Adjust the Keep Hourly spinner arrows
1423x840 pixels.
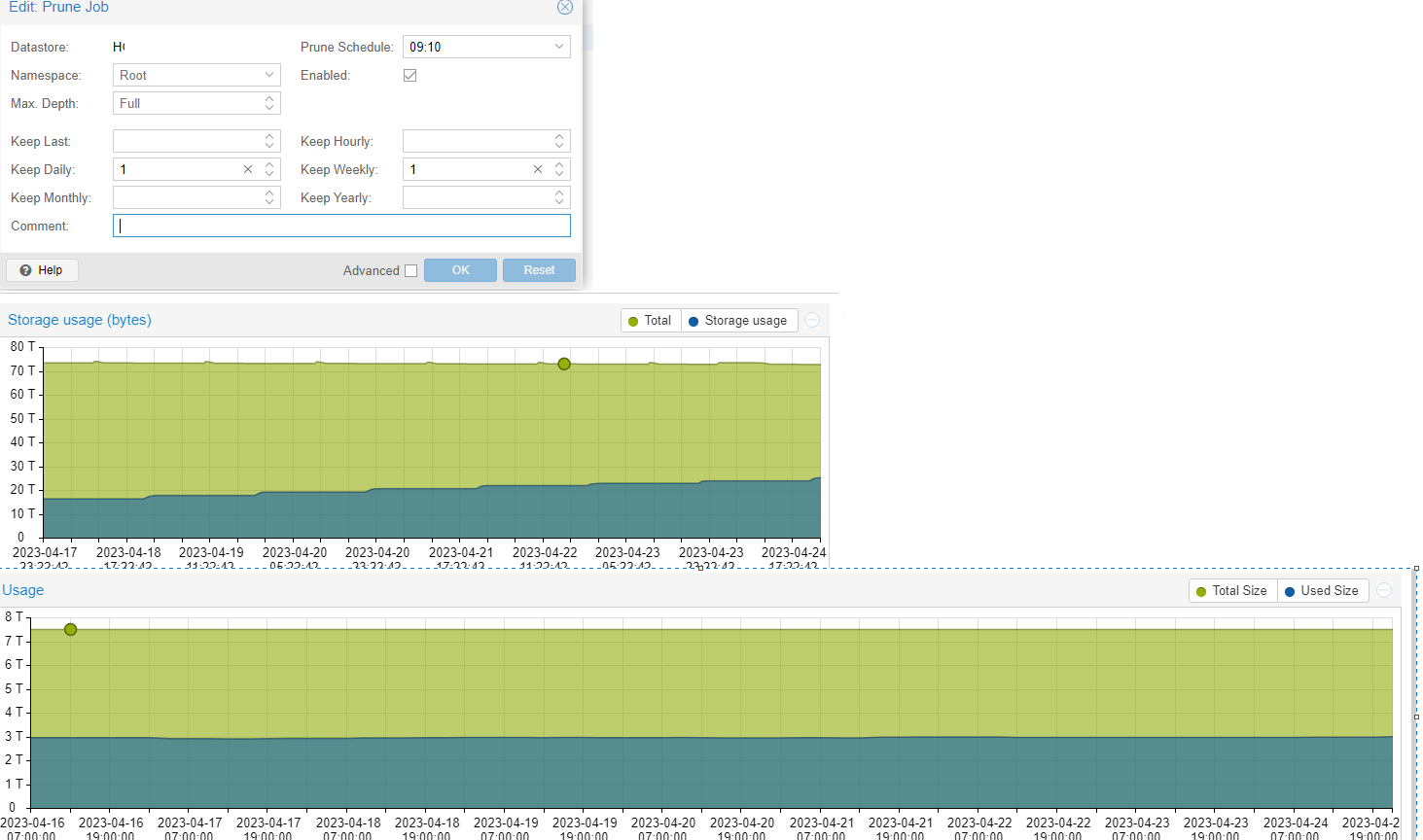[559, 141]
